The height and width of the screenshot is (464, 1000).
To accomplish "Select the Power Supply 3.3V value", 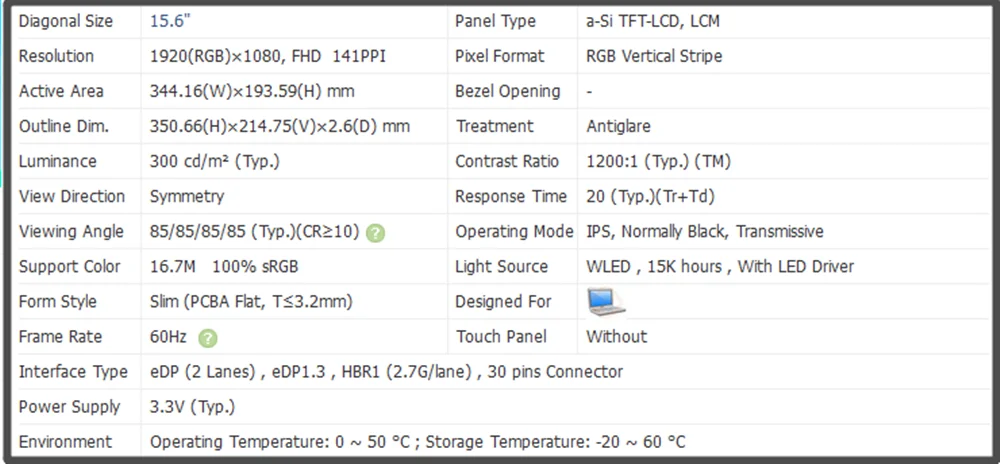I will [193, 407].
